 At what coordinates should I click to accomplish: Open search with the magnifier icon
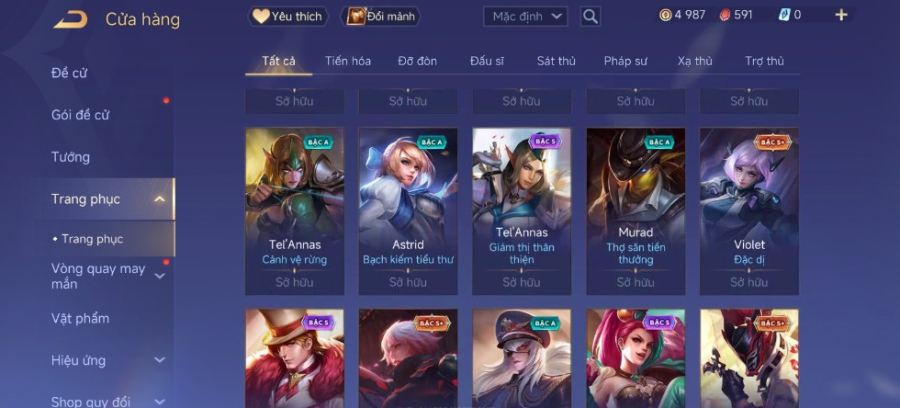point(590,17)
